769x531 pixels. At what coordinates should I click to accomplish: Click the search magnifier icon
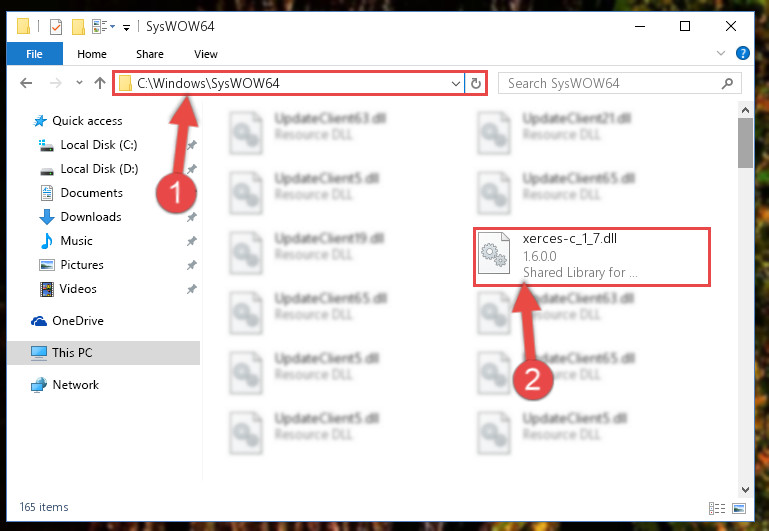727,83
